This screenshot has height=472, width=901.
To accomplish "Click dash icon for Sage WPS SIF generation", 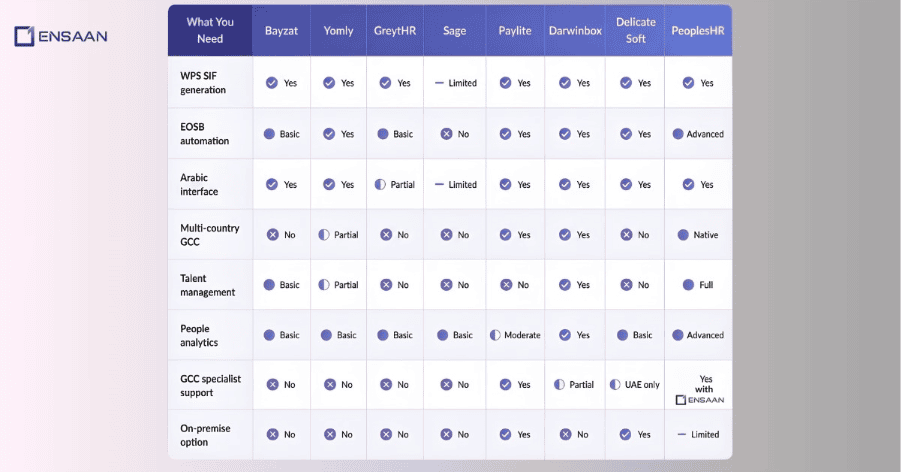I will pos(440,83).
